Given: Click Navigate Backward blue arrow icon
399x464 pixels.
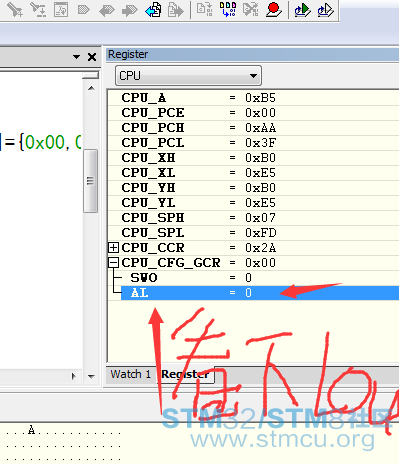Looking at the screenshot, I should point(153,9).
